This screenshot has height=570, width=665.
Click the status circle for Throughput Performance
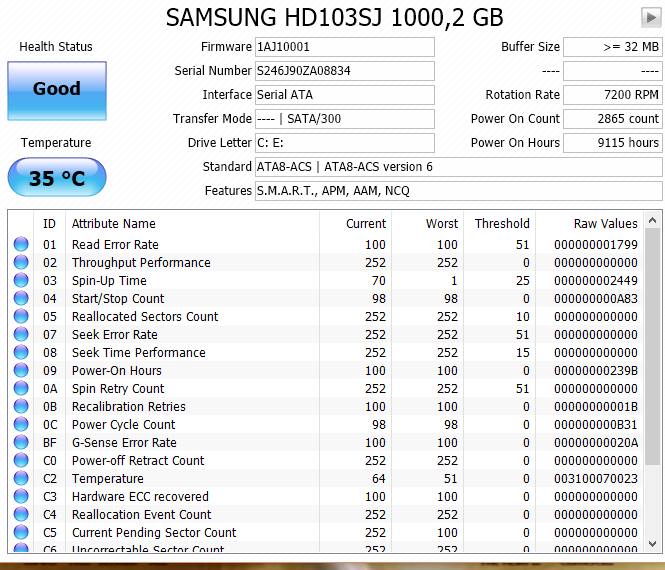pos(21,263)
